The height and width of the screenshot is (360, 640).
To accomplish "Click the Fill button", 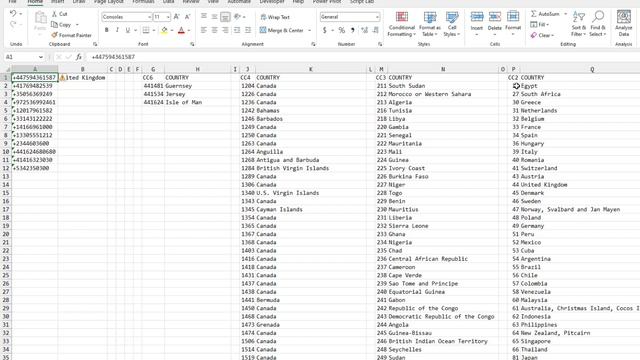I will 539,24.
